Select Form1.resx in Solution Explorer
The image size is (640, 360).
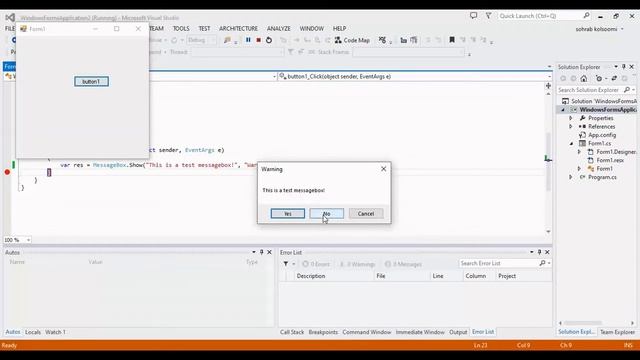[610, 160]
